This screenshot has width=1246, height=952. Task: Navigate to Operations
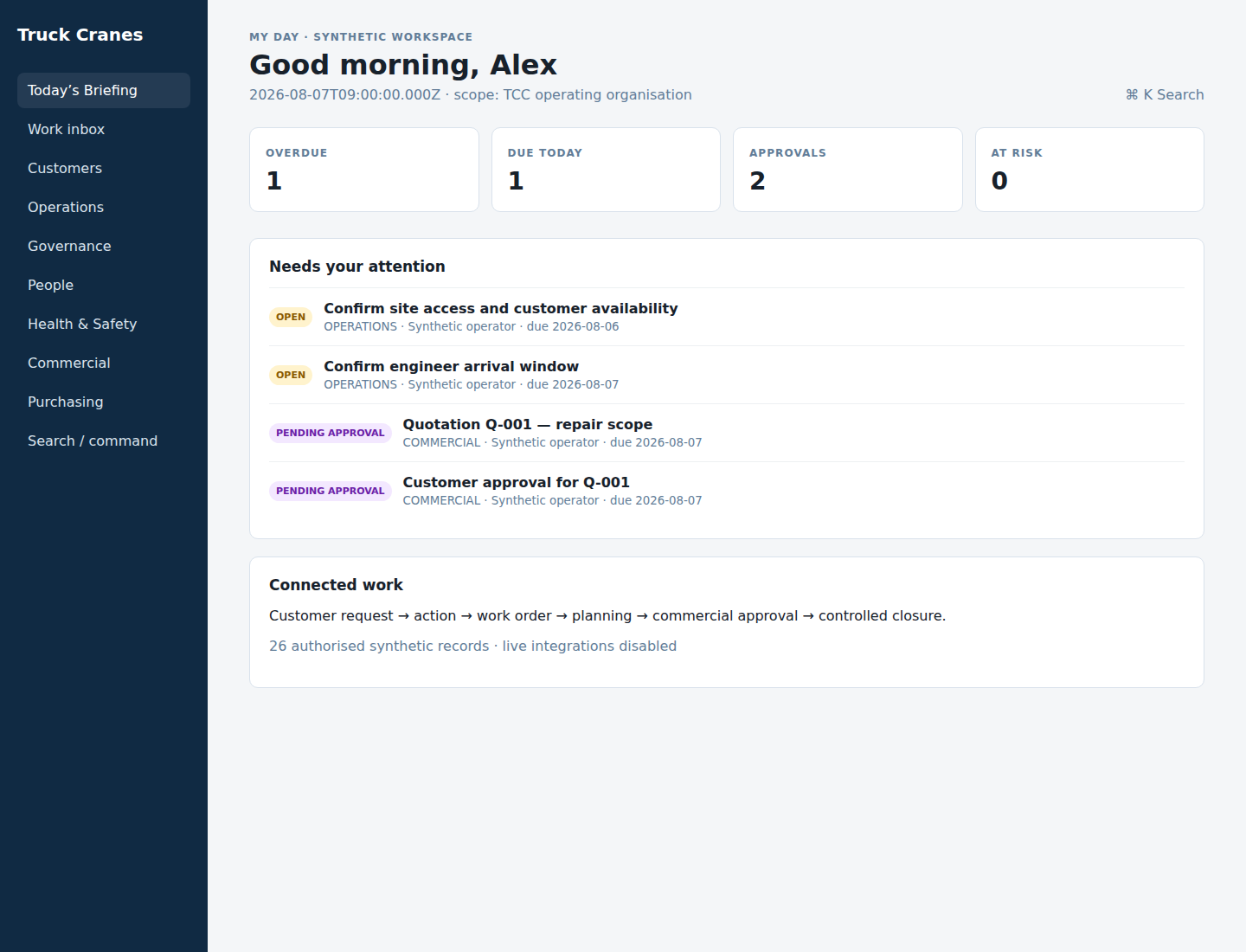click(x=104, y=207)
